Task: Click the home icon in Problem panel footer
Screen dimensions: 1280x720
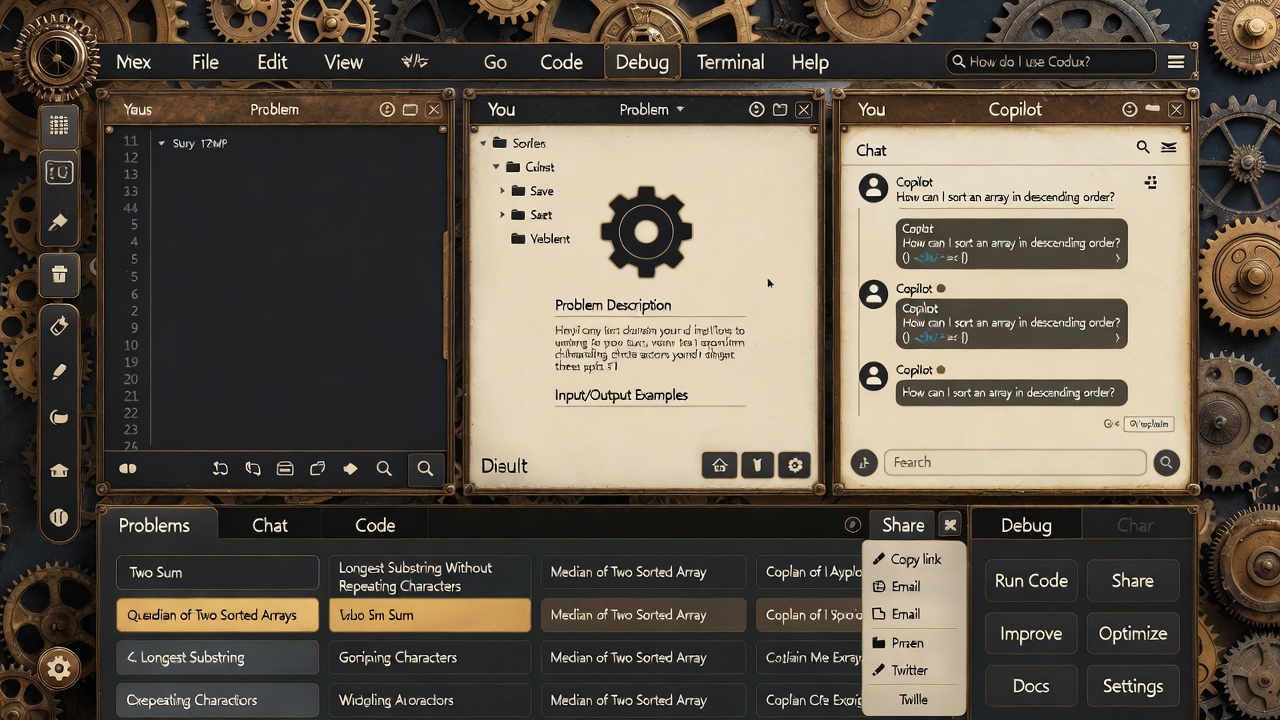Action: (x=719, y=465)
